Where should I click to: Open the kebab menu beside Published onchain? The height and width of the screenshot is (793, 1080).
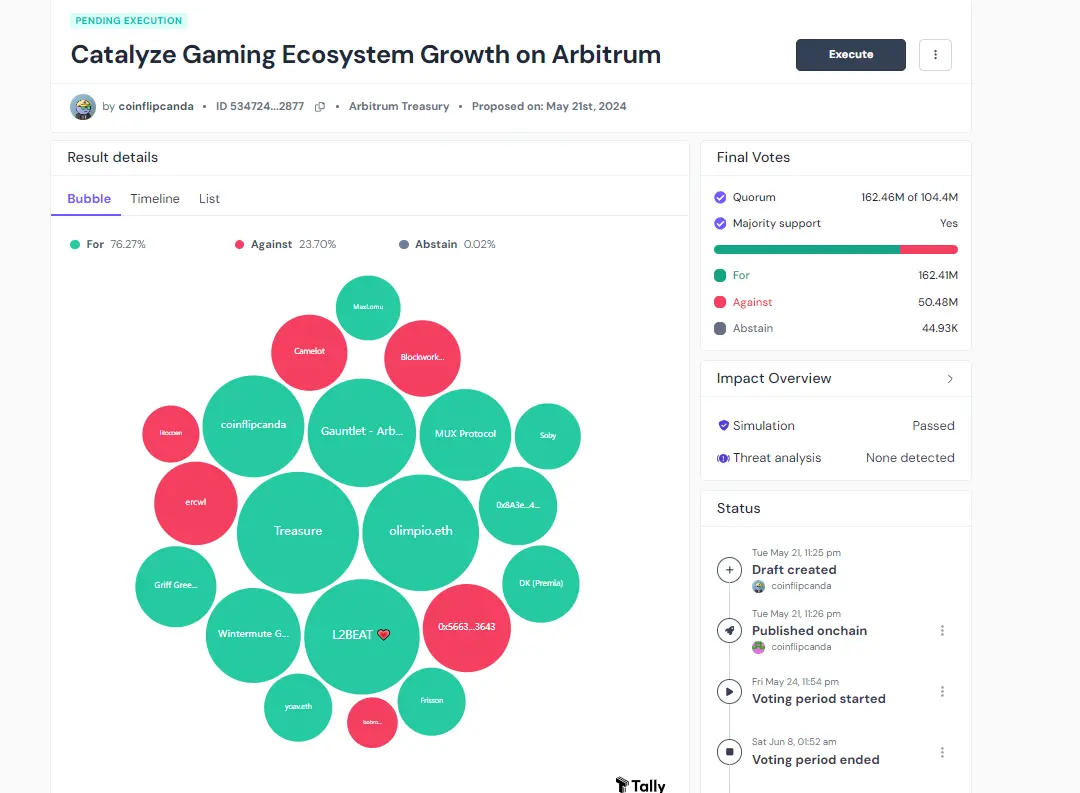[942, 630]
